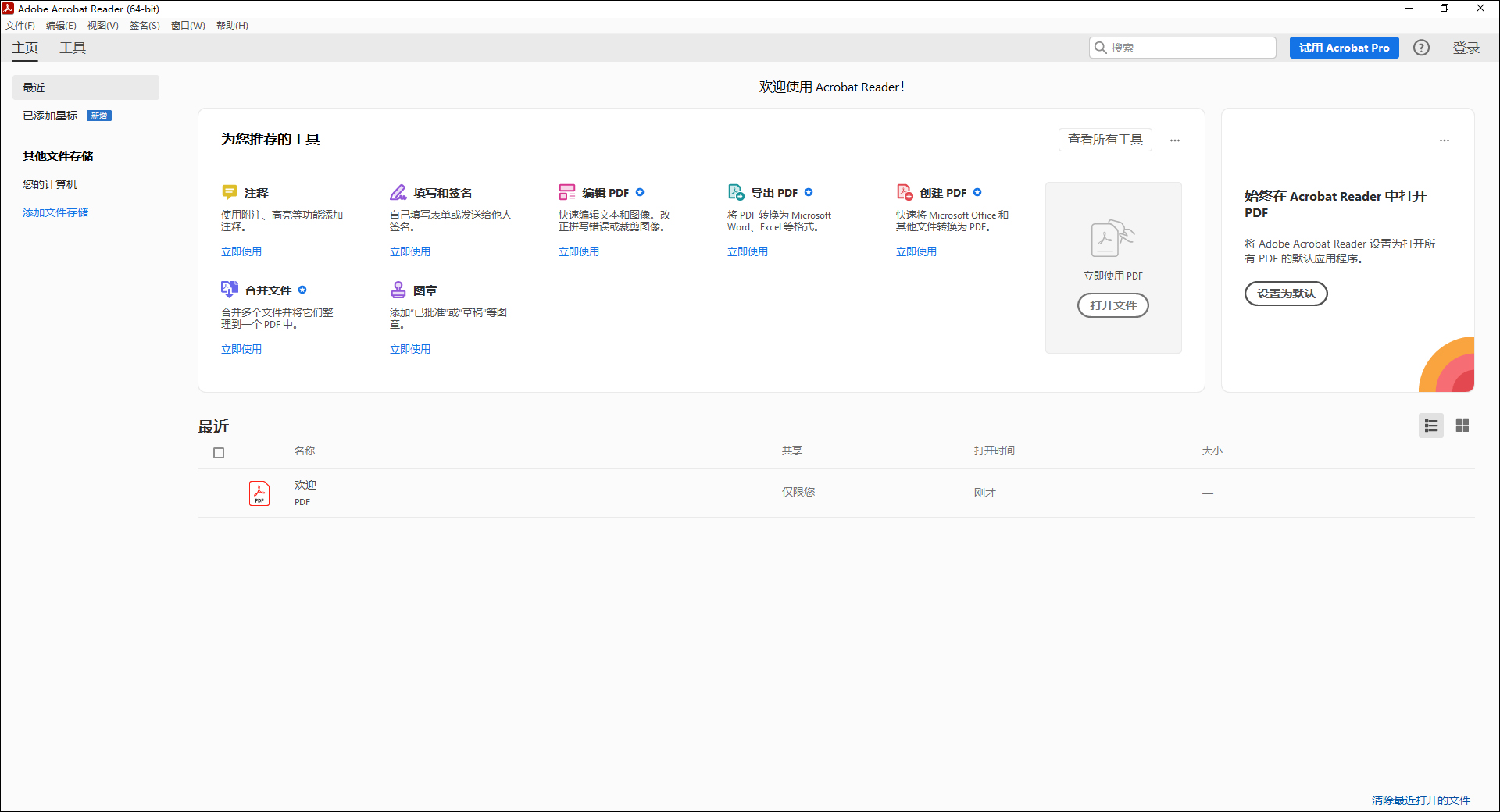Click the 试用 Acrobat Pro button
1500x812 pixels.
pyautogui.click(x=1344, y=48)
